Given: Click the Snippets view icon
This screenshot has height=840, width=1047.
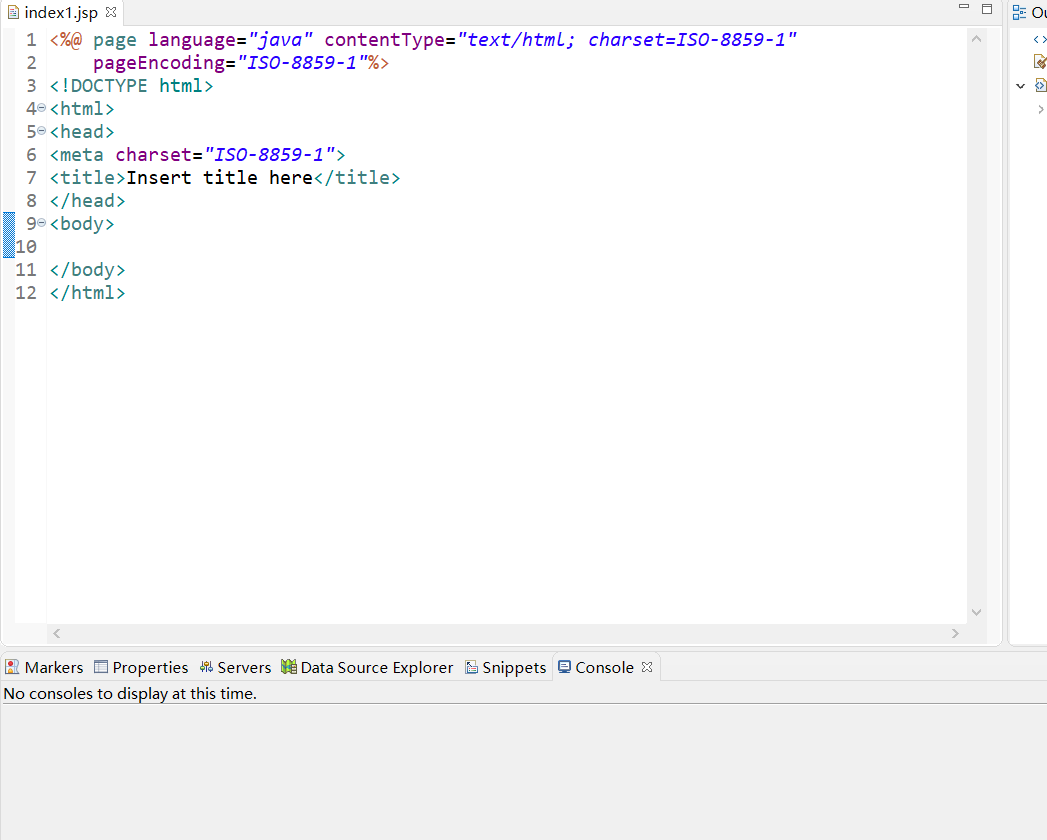Looking at the screenshot, I should pyautogui.click(x=471, y=667).
